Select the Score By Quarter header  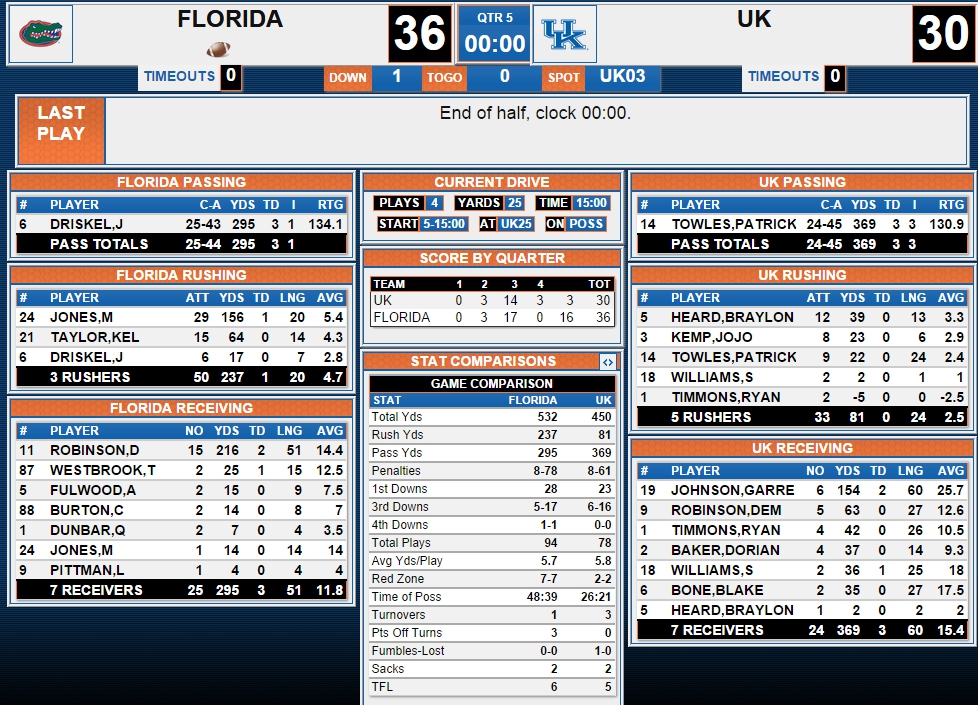coord(492,258)
